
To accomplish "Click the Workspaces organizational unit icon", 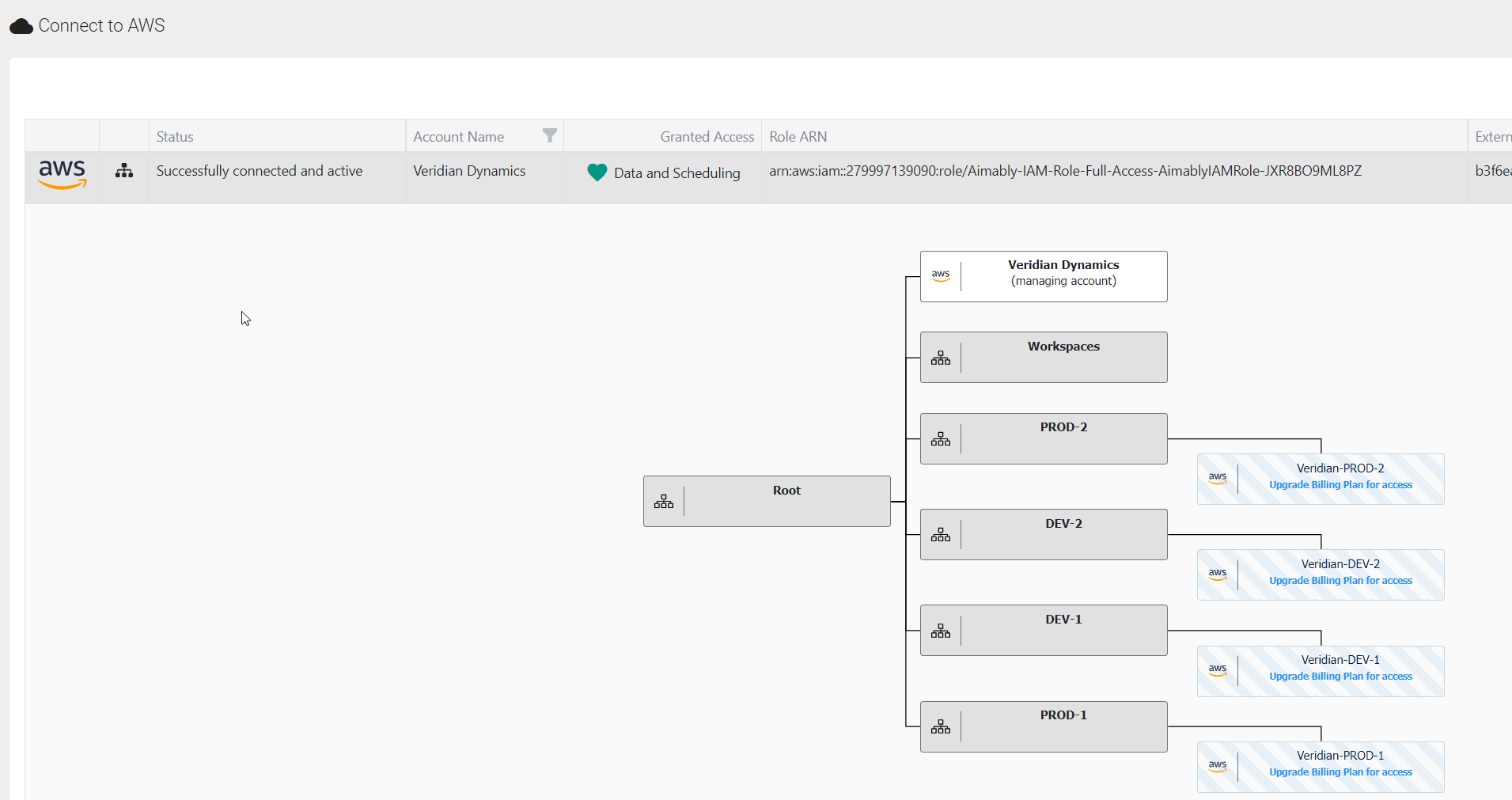I will tap(941, 358).
